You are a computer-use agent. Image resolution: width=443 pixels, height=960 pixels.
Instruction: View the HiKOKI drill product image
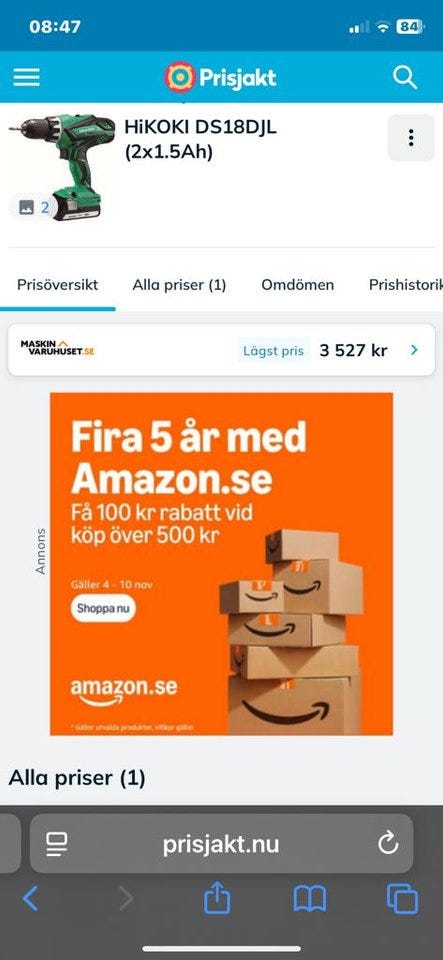click(x=62, y=167)
